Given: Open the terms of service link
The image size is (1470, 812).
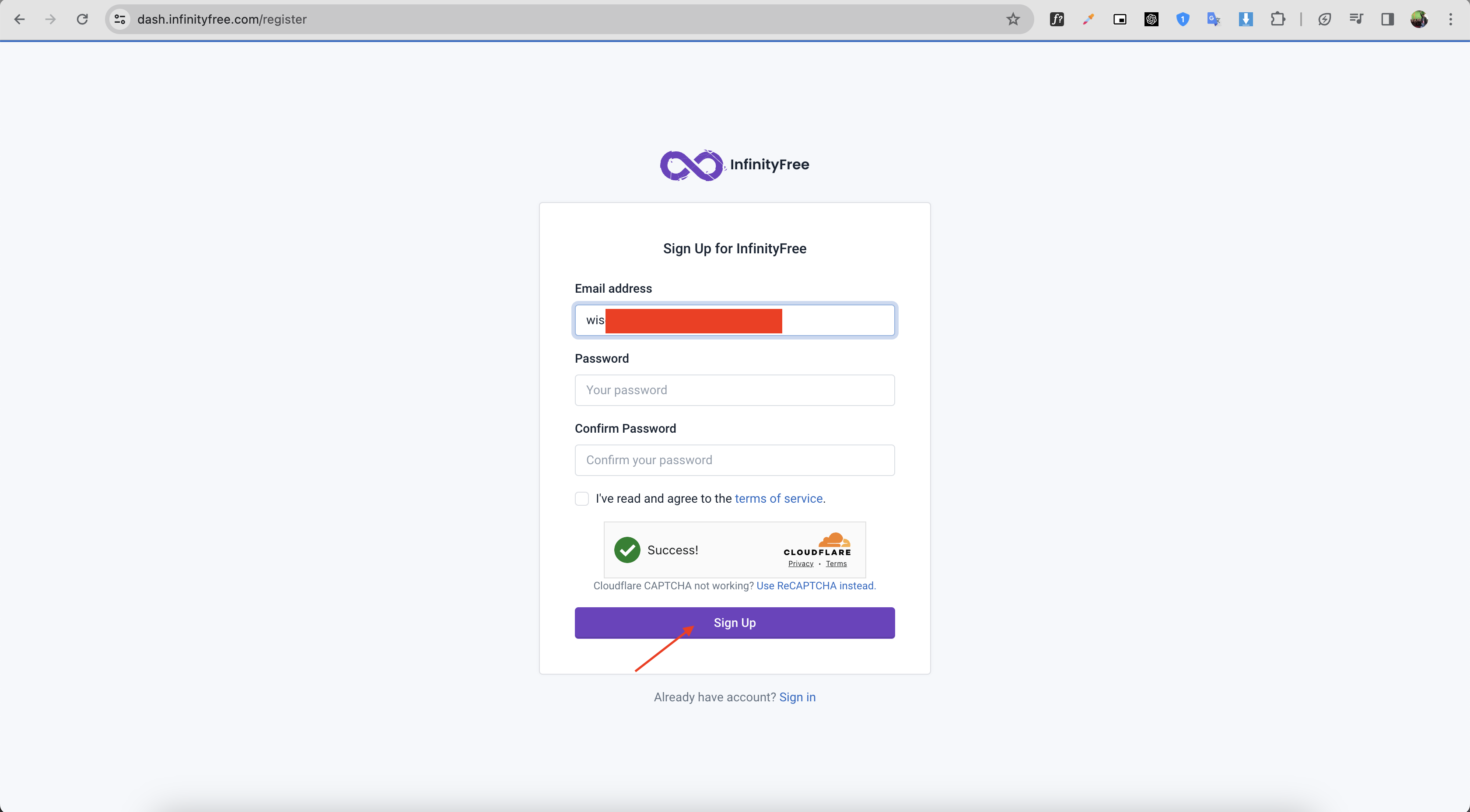Looking at the screenshot, I should [778, 499].
